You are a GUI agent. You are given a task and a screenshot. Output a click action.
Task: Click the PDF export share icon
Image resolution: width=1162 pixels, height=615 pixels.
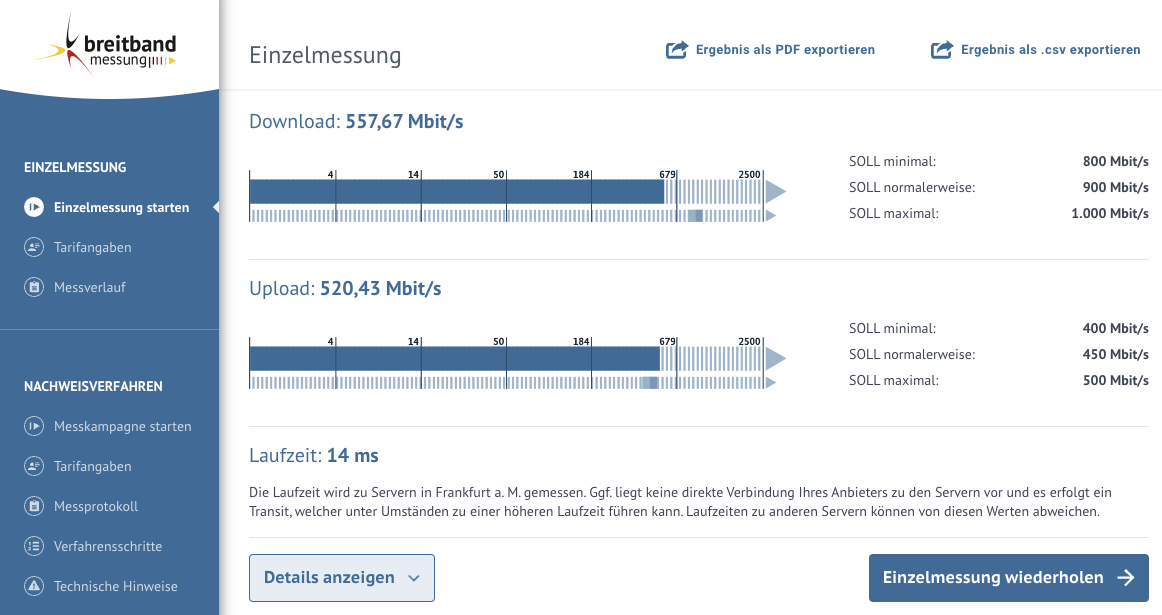678,48
